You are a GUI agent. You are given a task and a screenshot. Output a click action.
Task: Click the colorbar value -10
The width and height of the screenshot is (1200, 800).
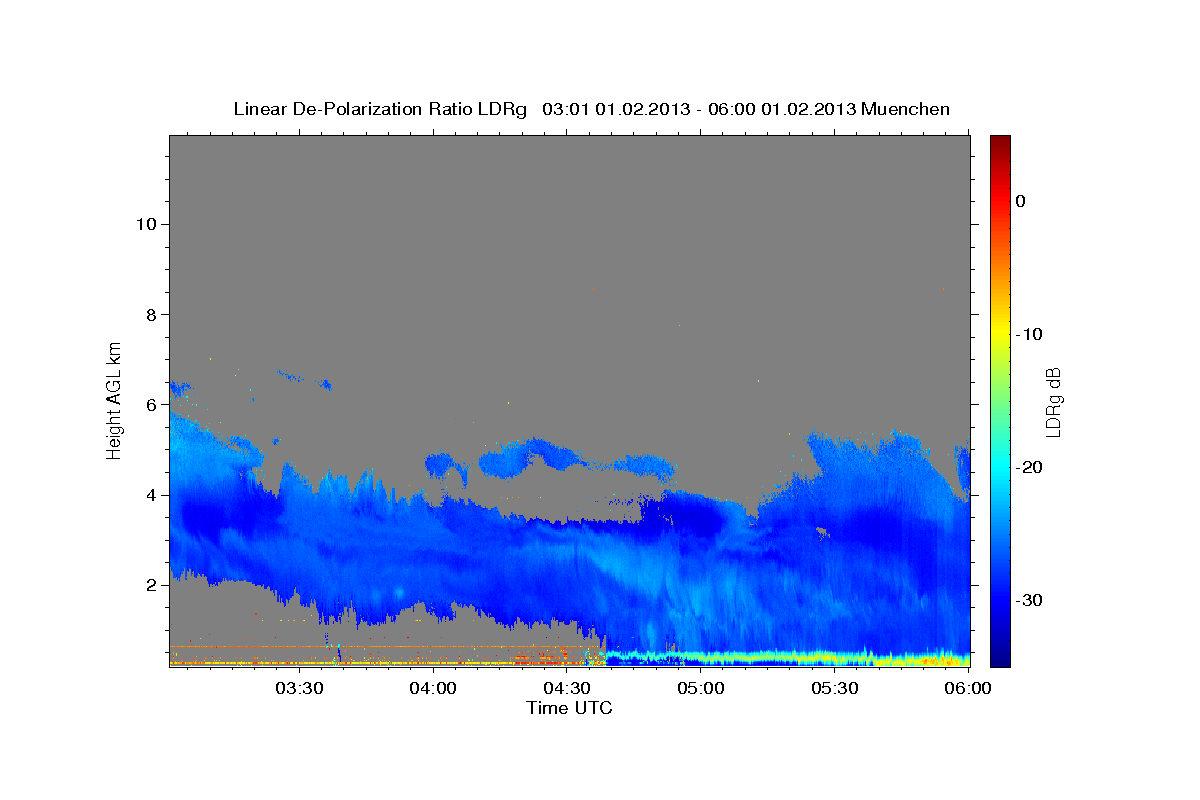click(x=1030, y=334)
